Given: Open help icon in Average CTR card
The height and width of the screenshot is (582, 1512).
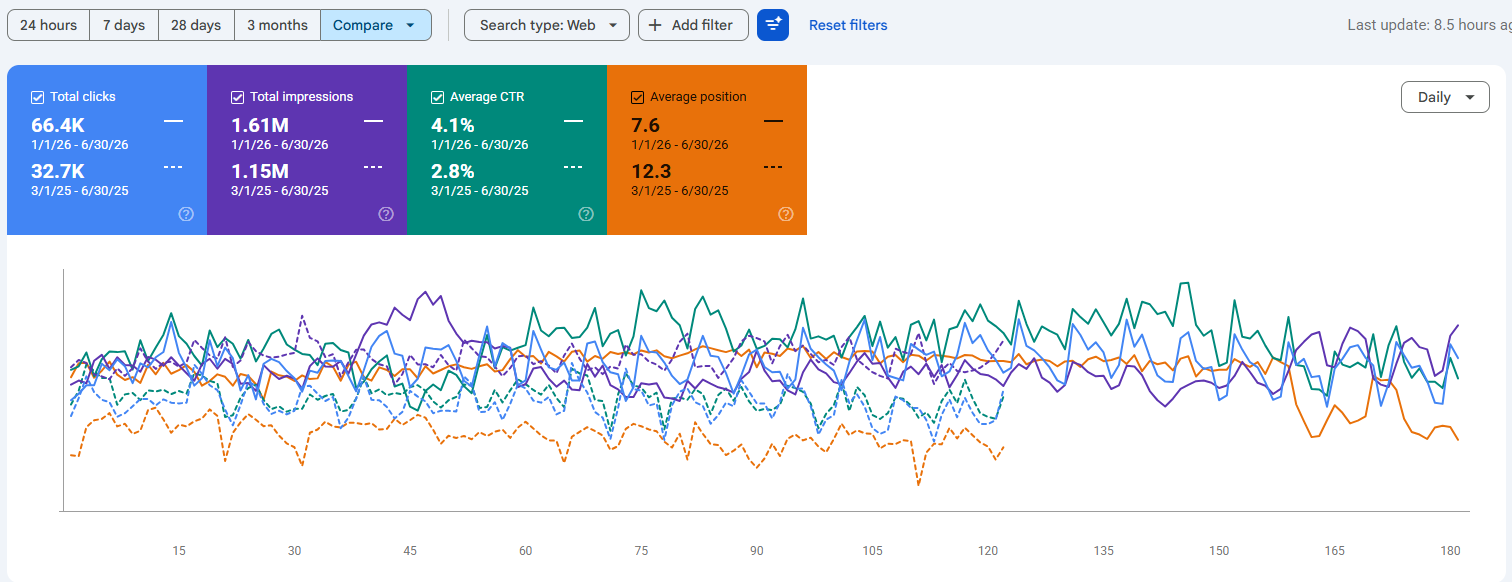Looking at the screenshot, I should (586, 214).
